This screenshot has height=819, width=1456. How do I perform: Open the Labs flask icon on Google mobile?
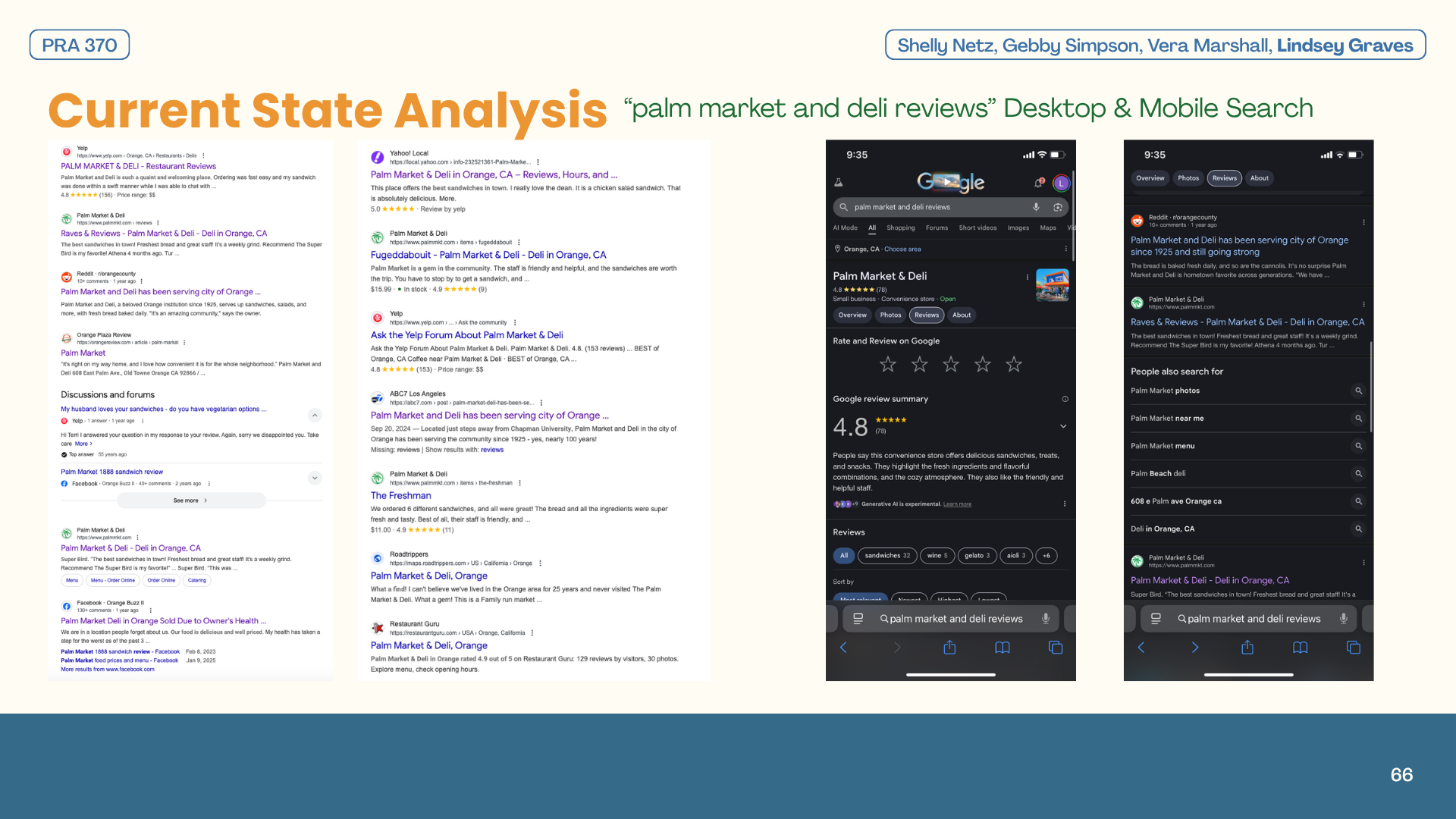[839, 183]
